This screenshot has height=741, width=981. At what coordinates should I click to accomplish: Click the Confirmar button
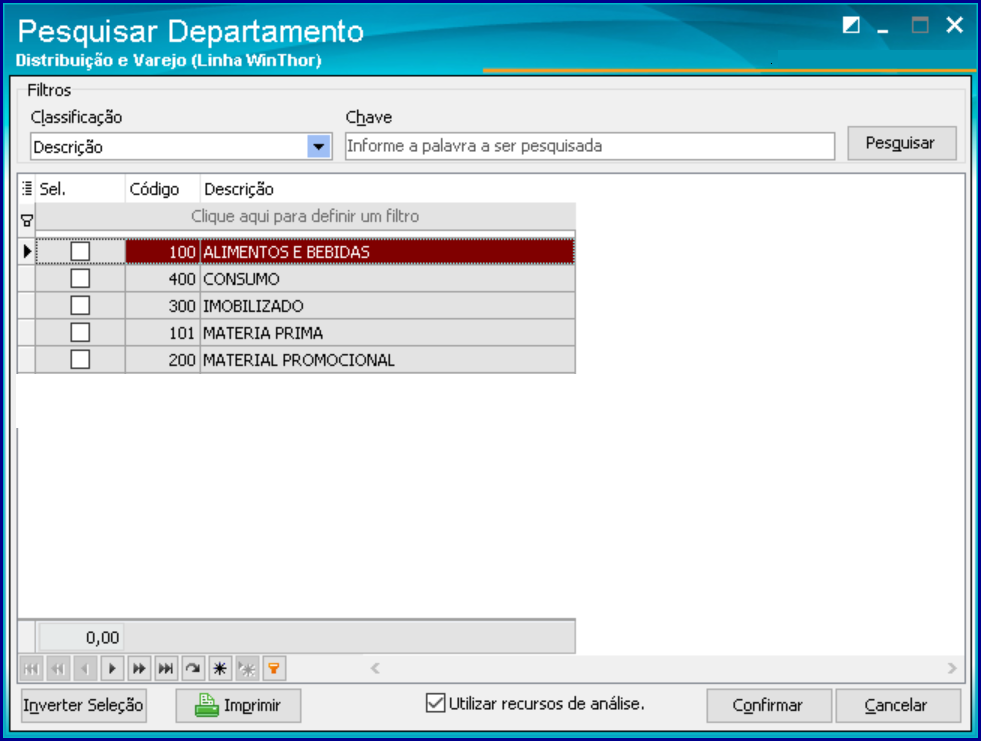click(x=769, y=705)
